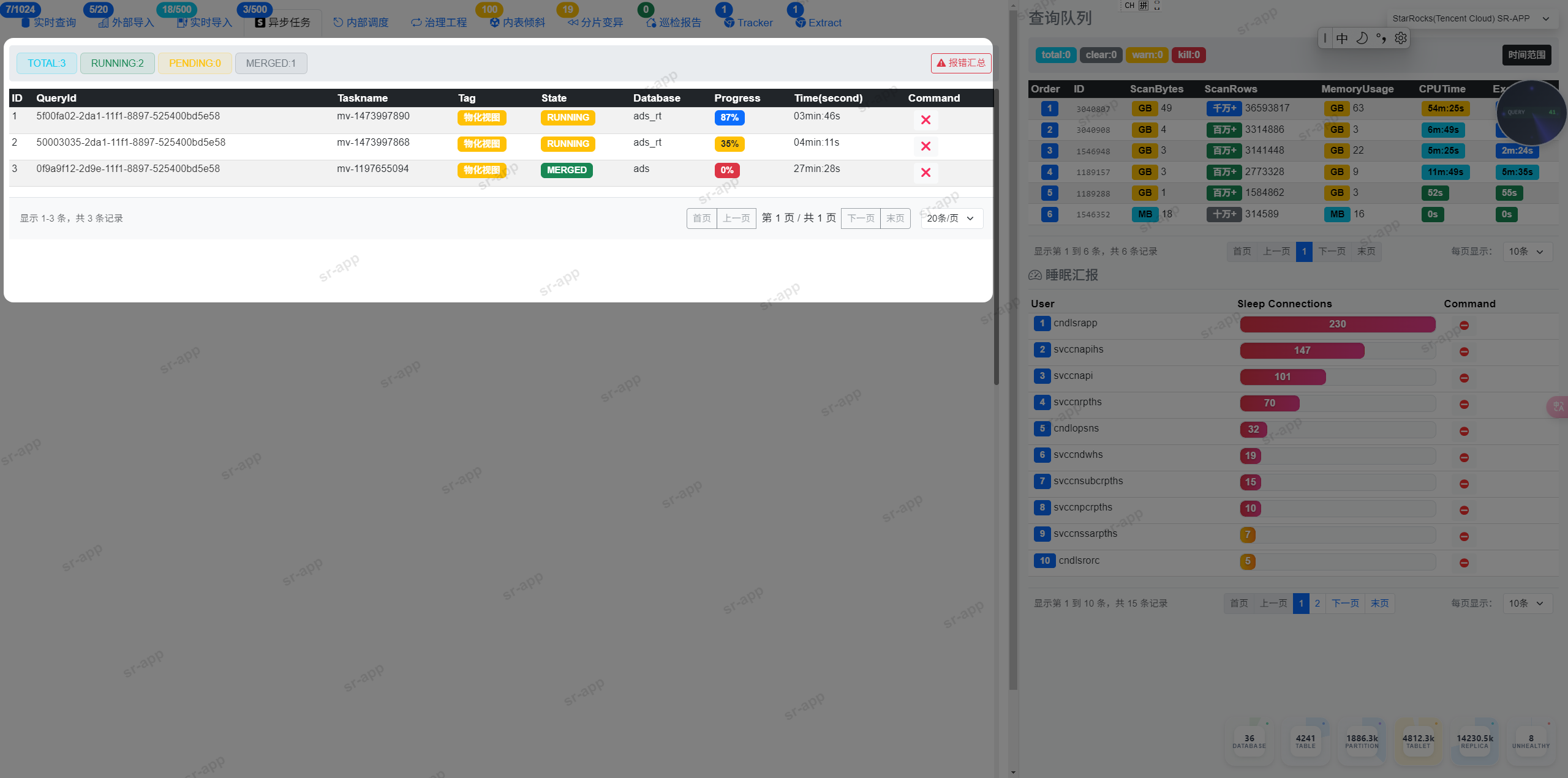Screen dimensions: 1568x778
Task: Toggle the RUNNING:2 filter
Action: 117,64
